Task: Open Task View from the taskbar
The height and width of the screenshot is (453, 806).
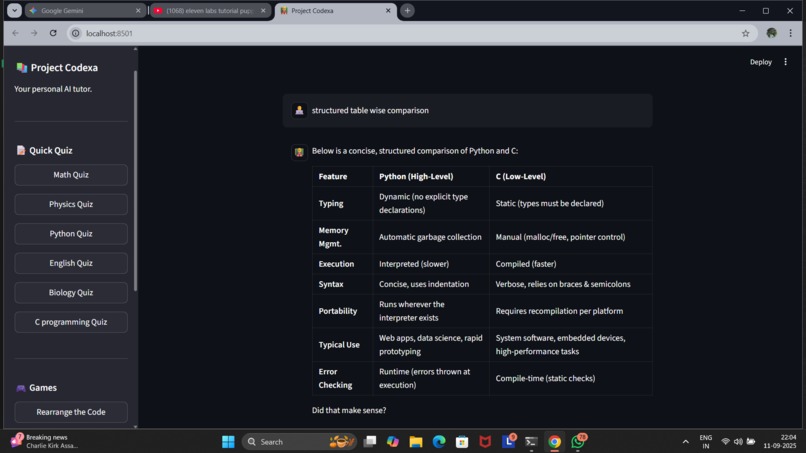Action: (x=370, y=442)
